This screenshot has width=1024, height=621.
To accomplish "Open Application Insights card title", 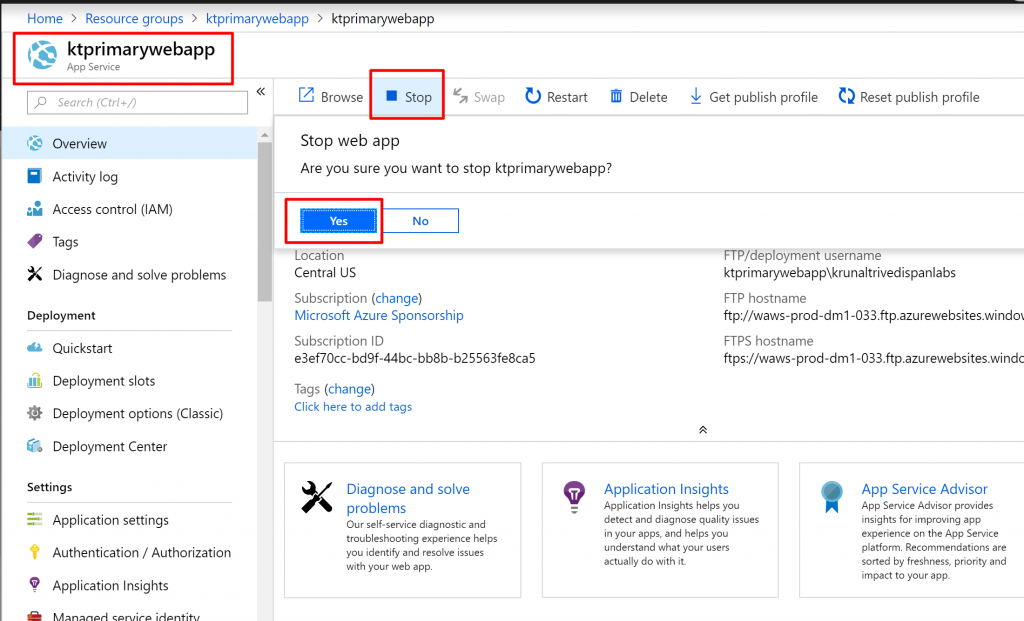I will coord(666,489).
